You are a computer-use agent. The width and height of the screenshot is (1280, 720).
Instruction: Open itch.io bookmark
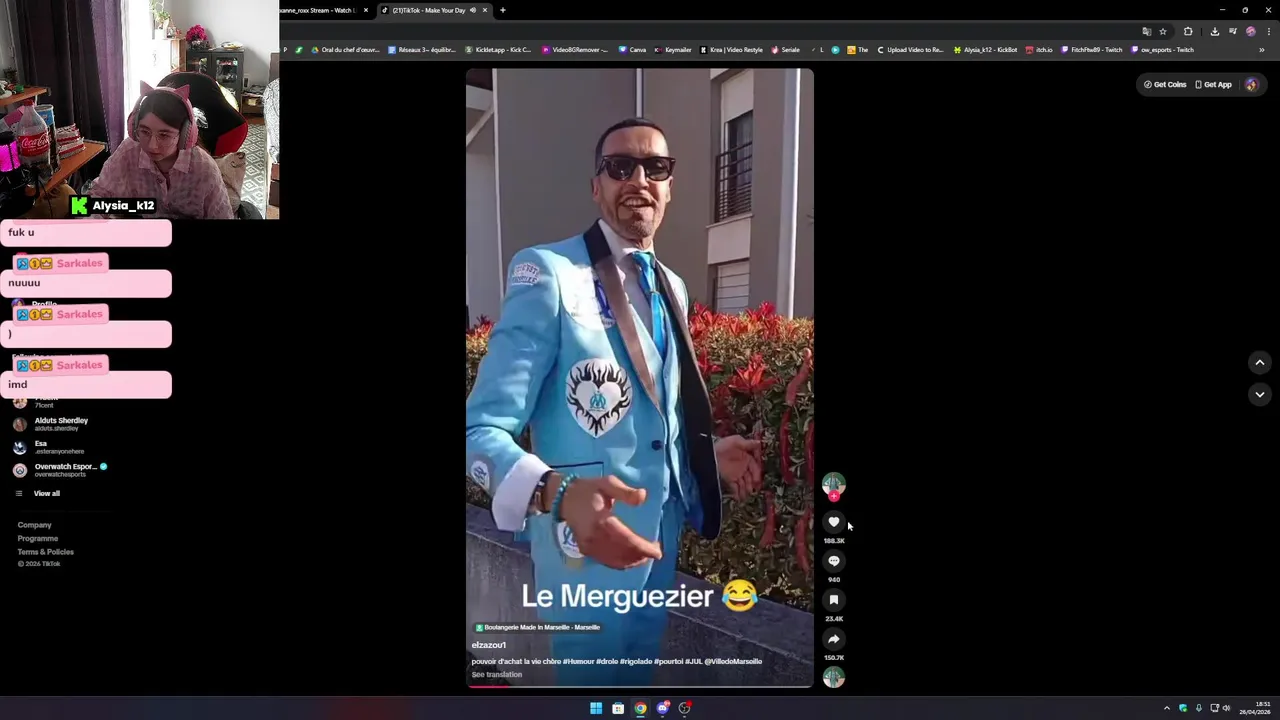pos(1039,50)
